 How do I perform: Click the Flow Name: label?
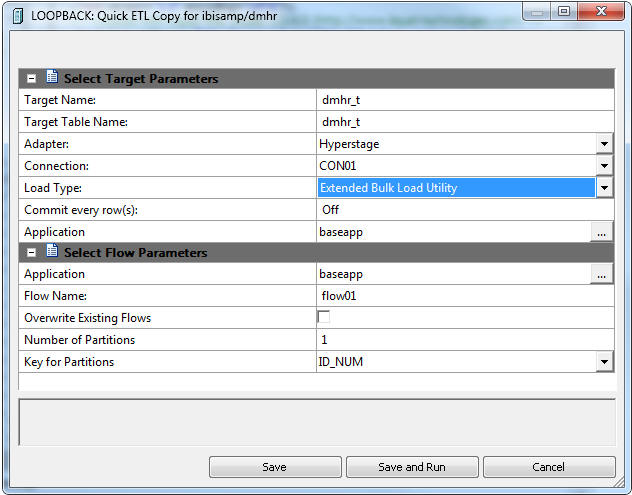(55, 296)
